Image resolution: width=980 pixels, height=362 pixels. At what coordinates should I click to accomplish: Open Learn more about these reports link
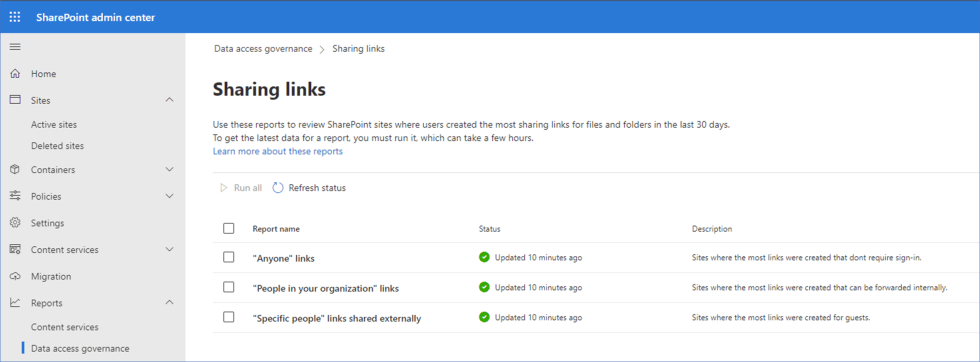click(x=278, y=151)
